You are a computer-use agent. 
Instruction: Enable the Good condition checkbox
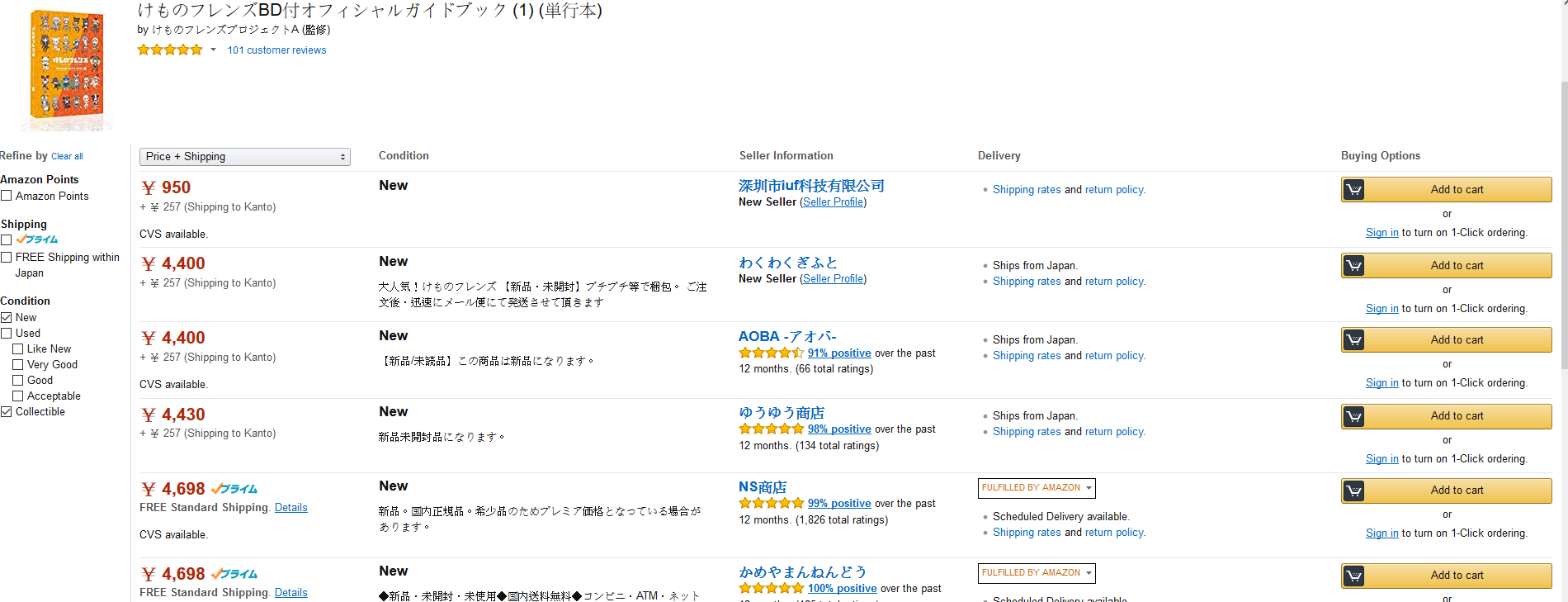(x=18, y=380)
